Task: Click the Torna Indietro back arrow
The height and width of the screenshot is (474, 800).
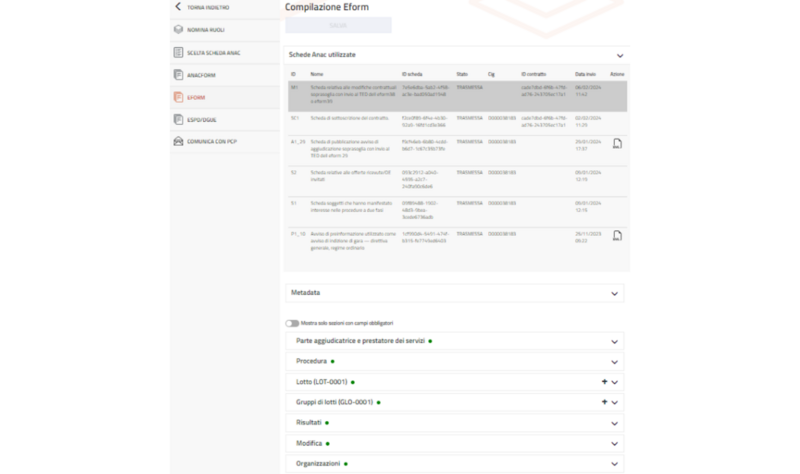Action: click(x=178, y=7)
